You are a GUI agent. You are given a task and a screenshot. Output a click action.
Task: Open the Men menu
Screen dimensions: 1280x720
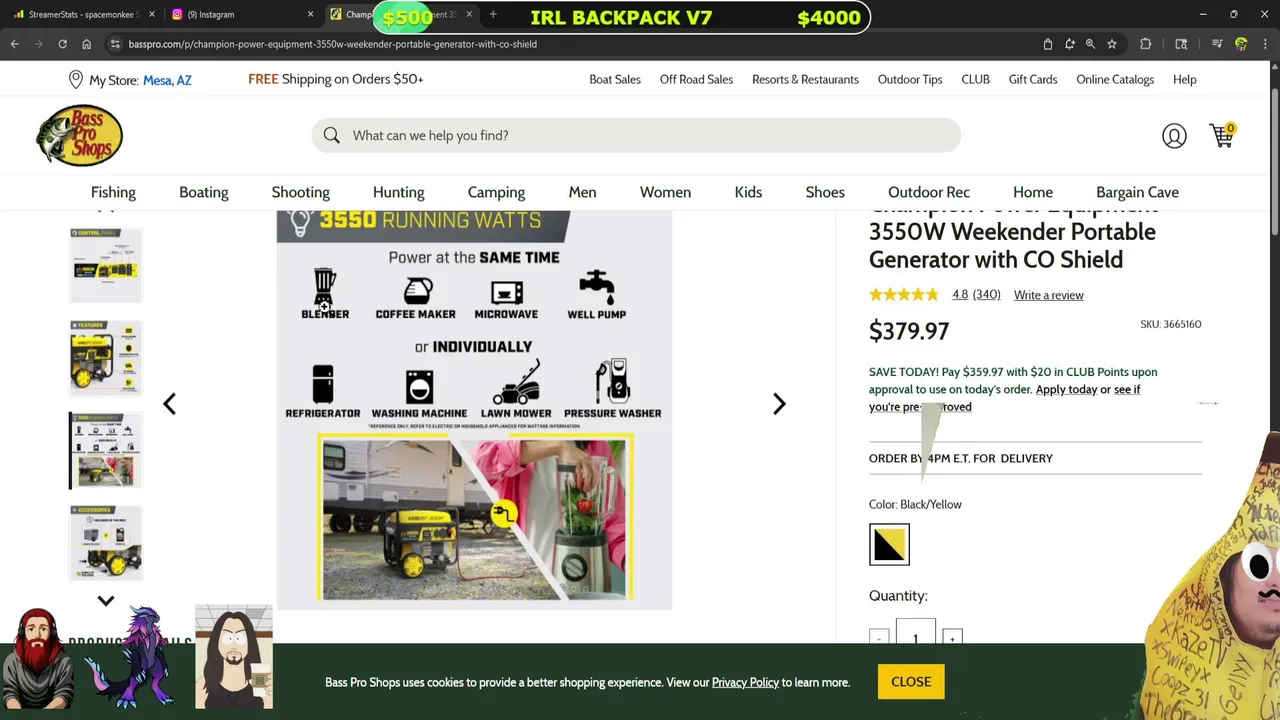(582, 192)
